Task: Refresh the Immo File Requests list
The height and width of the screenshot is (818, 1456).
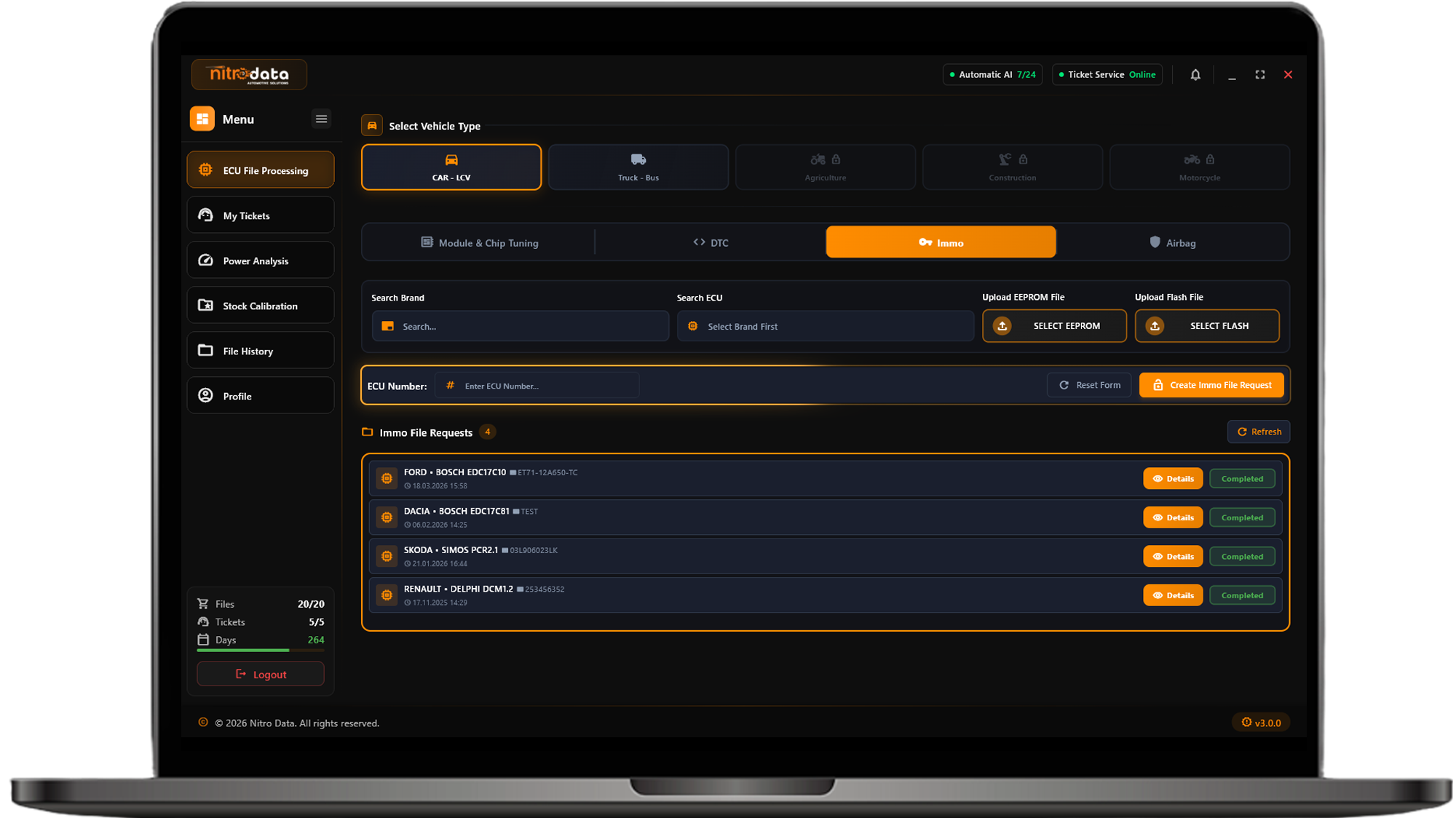Action: (x=1259, y=432)
